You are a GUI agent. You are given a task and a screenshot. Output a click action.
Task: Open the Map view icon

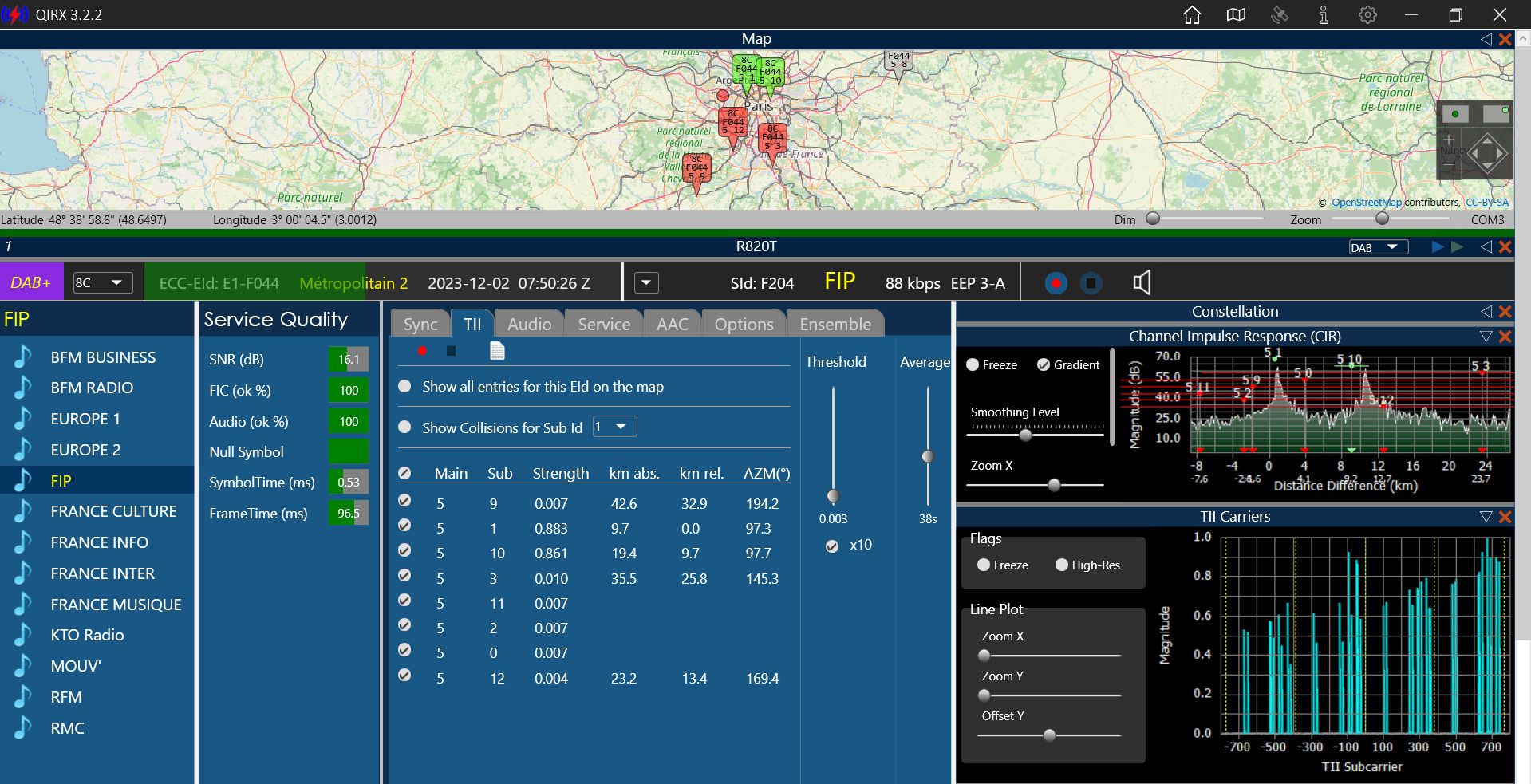coord(1236,15)
